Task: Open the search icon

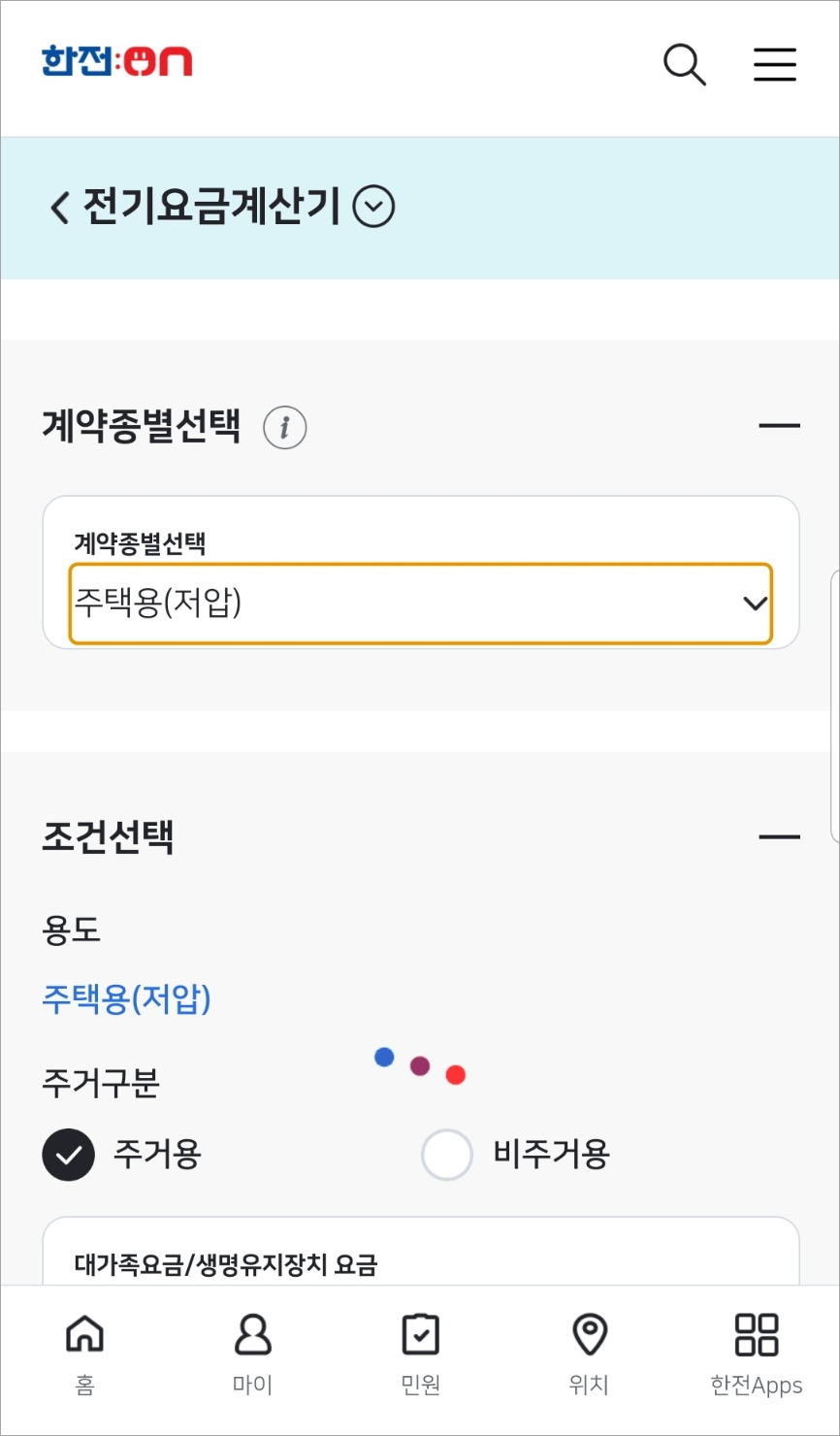Action: (684, 64)
